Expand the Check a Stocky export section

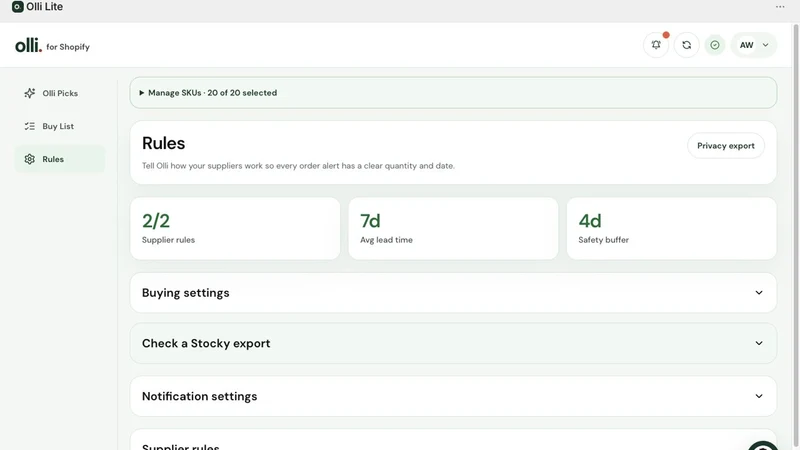click(453, 343)
